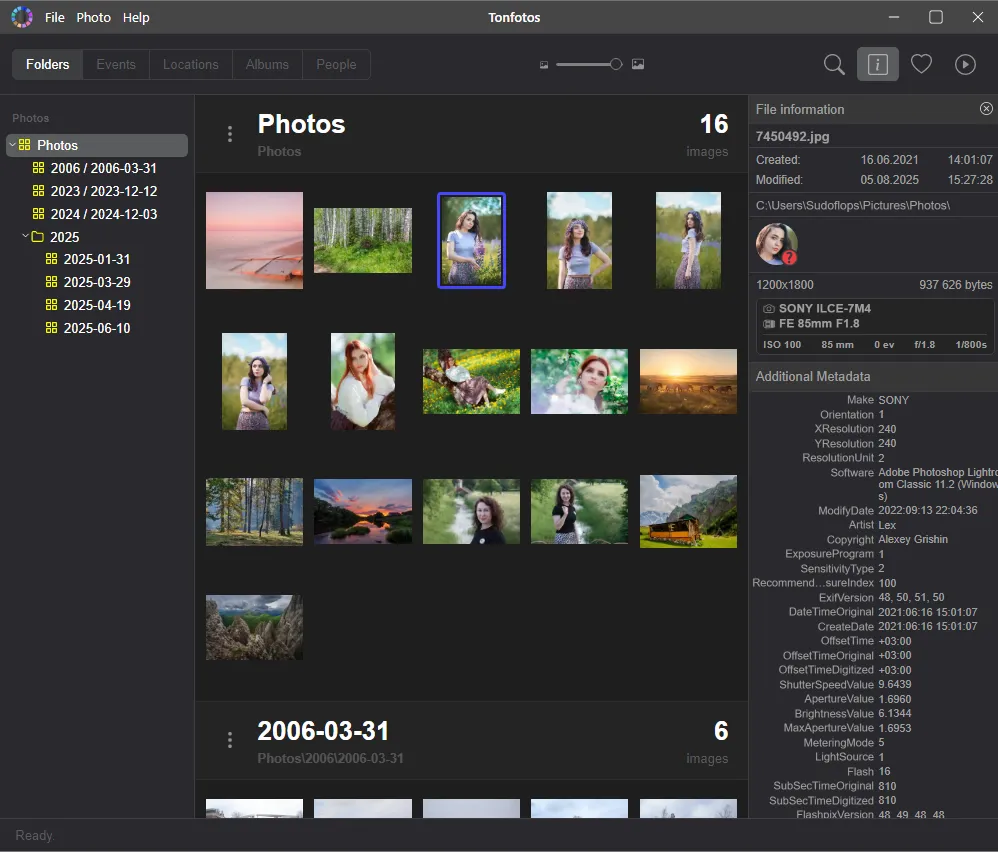This screenshot has width=998, height=852.
Task: Open the three-dot menu beside Photos heading
Action: [230, 134]
